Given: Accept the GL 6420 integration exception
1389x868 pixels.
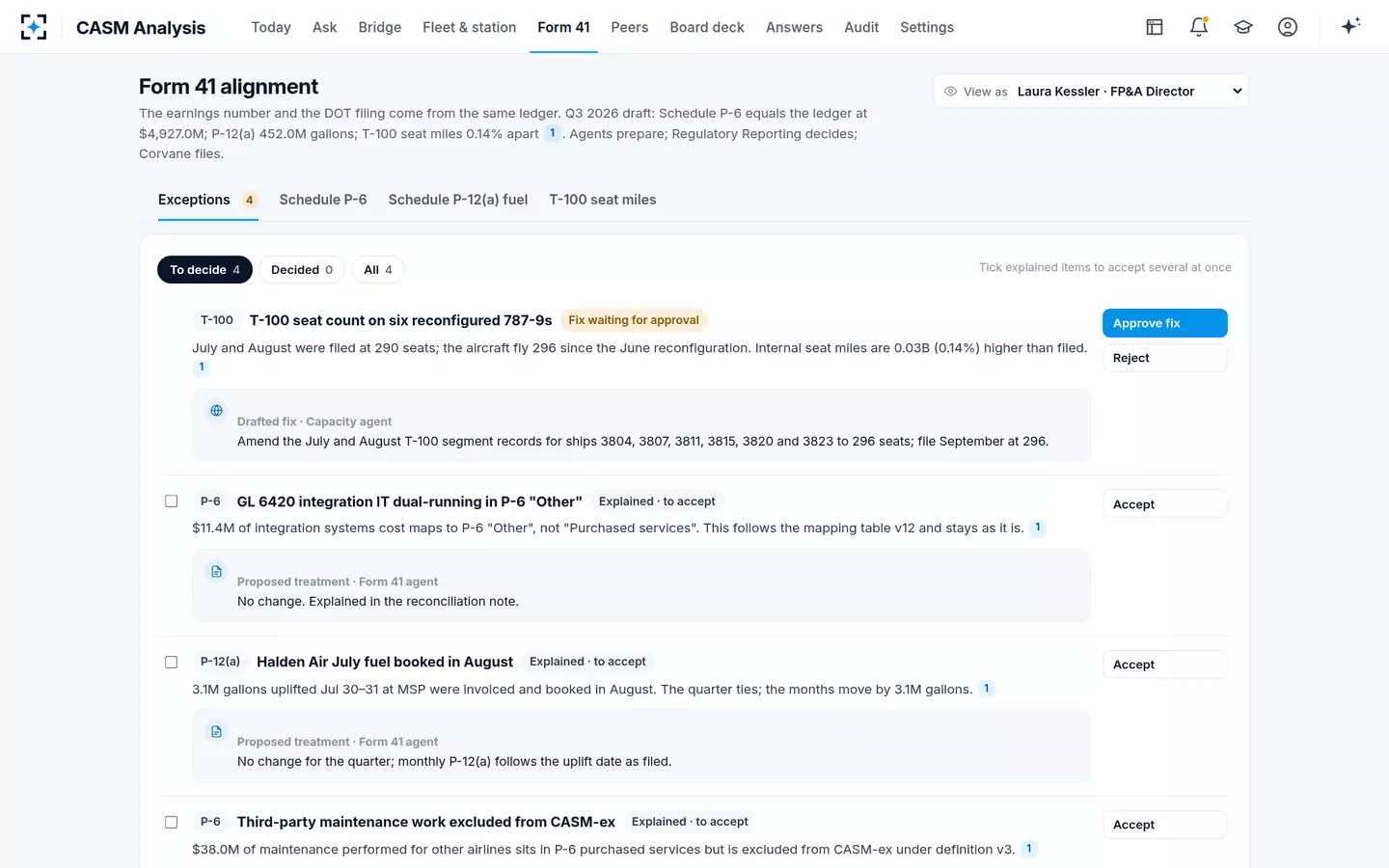Looking at the screenshot, I should tap(1165, 504).
